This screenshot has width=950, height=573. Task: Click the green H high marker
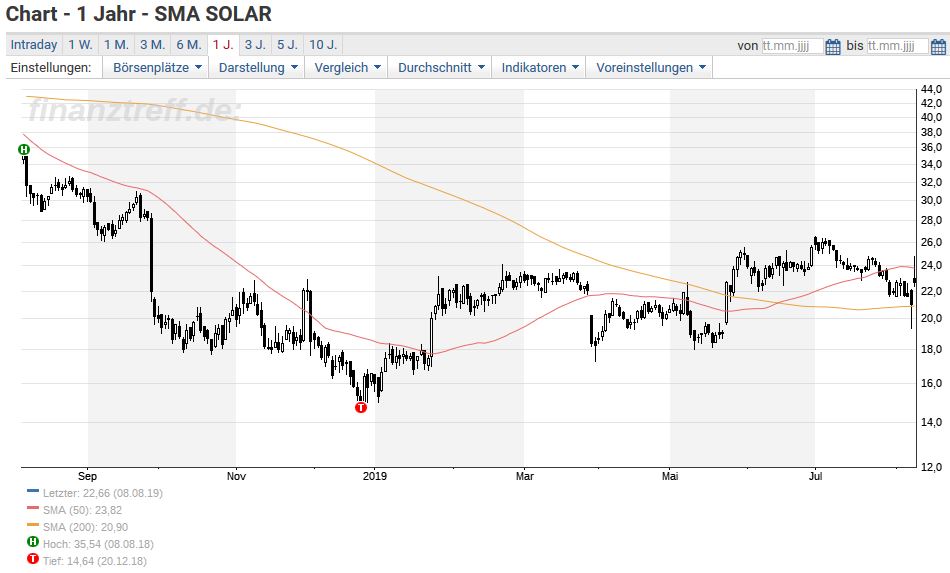tap(24, 150)
